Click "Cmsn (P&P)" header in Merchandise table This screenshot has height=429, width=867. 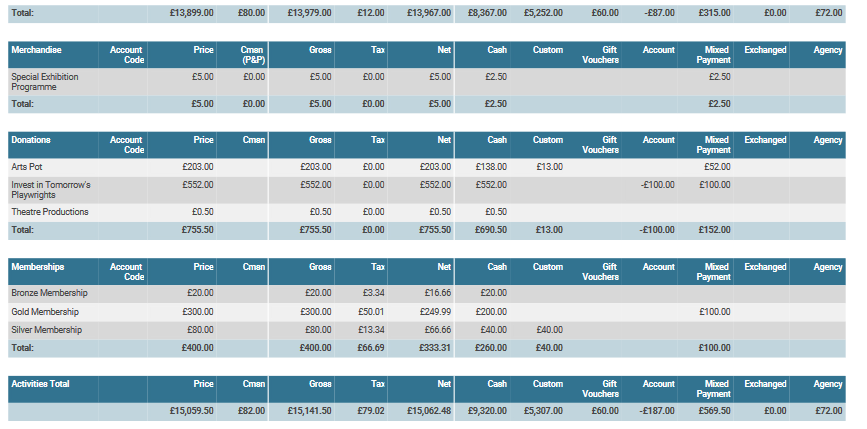tap(253, 55)
